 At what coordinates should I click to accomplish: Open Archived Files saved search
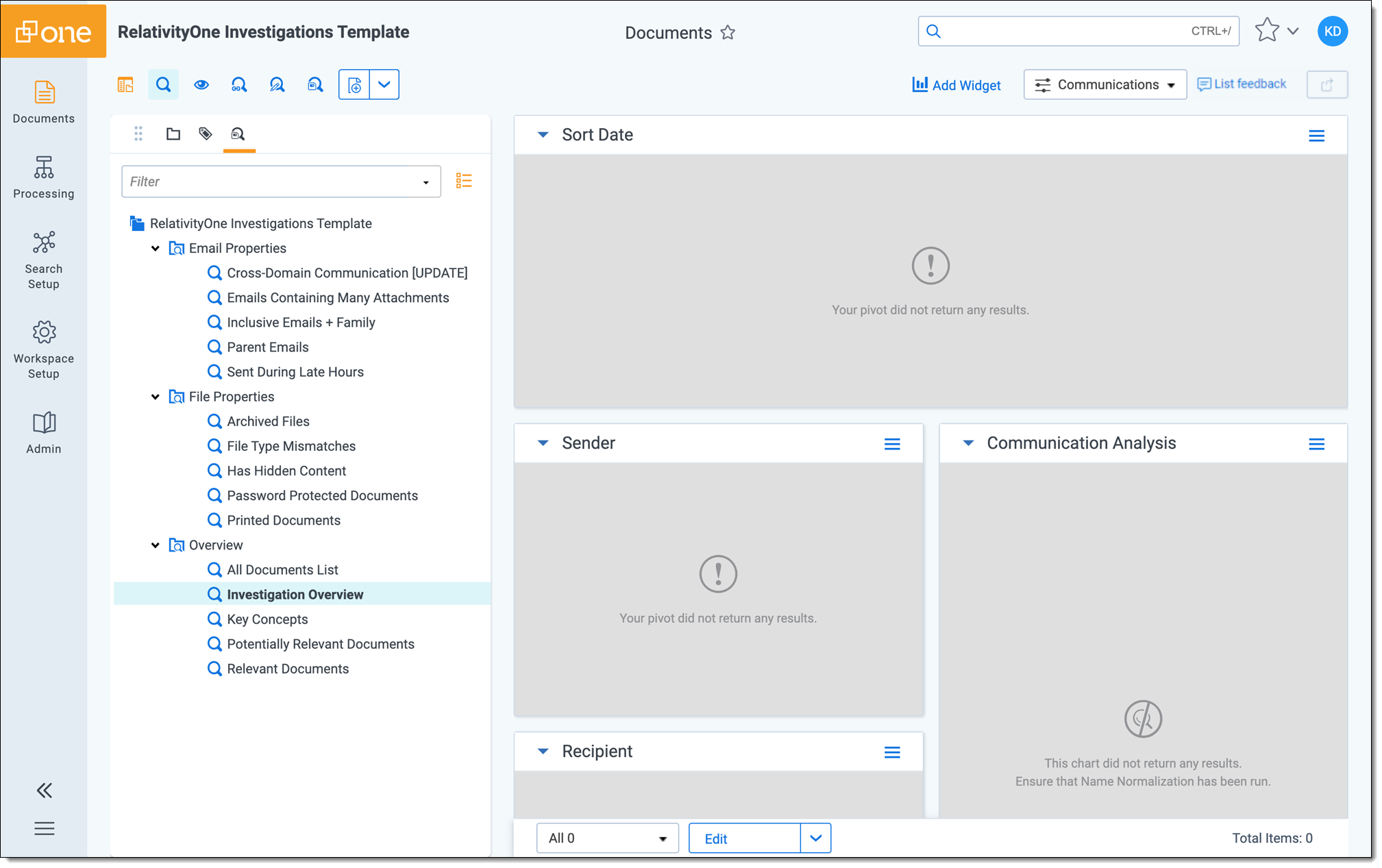(268, 421)
